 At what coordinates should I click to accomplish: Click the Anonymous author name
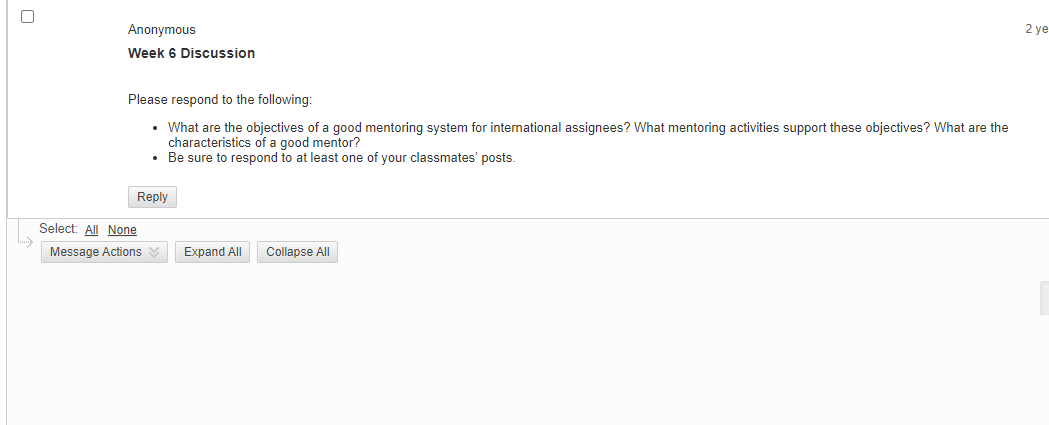[x=162, y=29]
